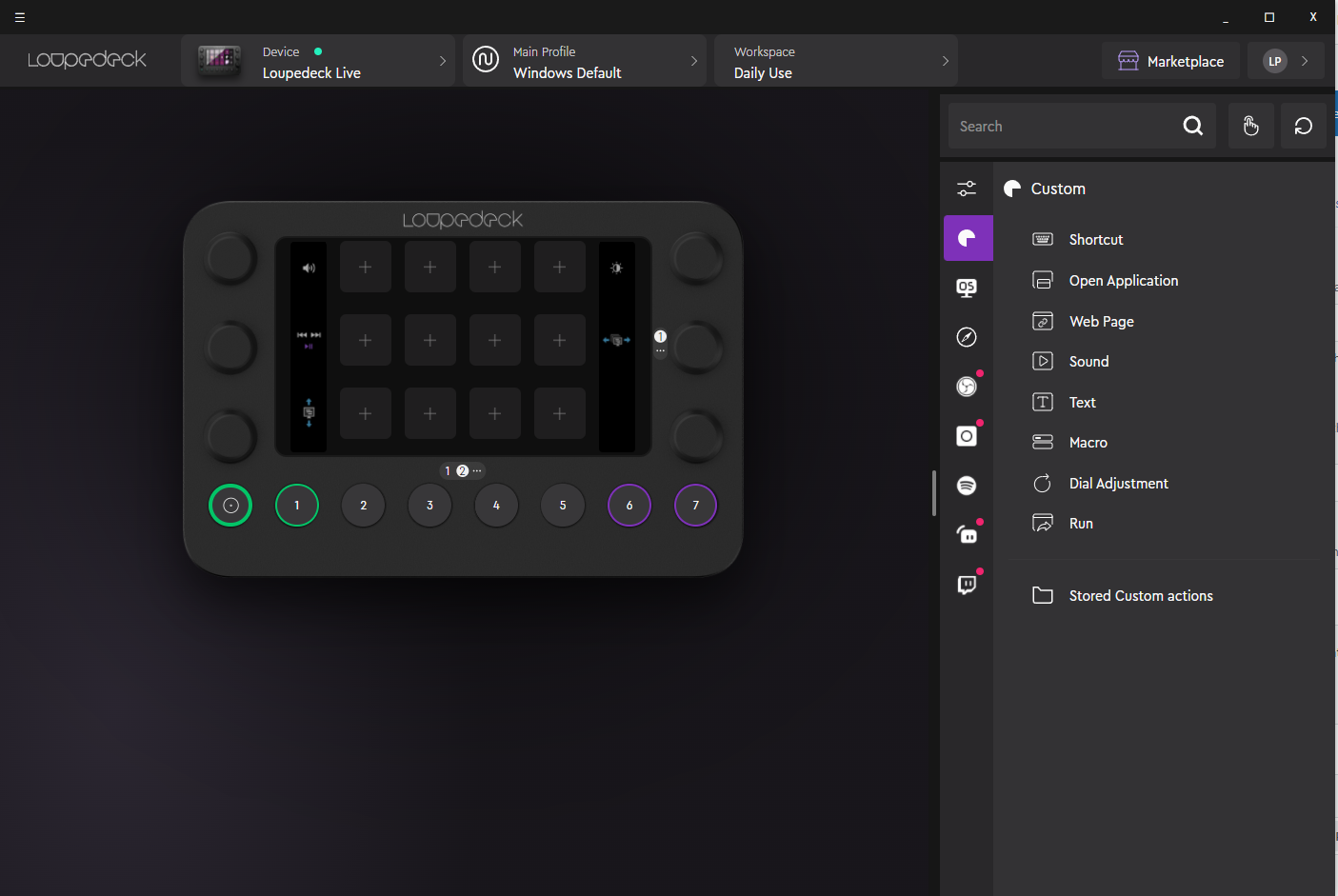Click the dial beside the brightness icon
Viewport: 1338px width, 896px height.
[696, 258]
